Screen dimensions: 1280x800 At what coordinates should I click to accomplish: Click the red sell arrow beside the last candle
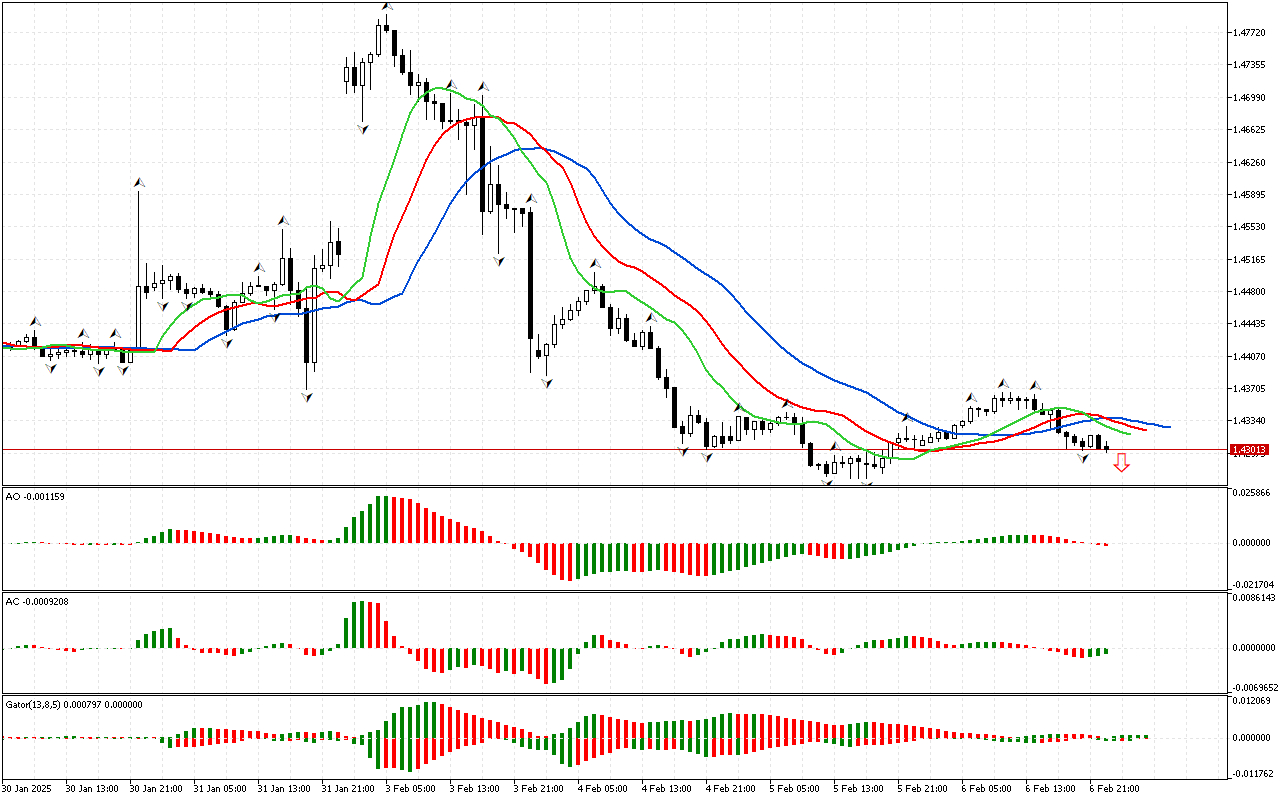click(x=1122, y=462)
